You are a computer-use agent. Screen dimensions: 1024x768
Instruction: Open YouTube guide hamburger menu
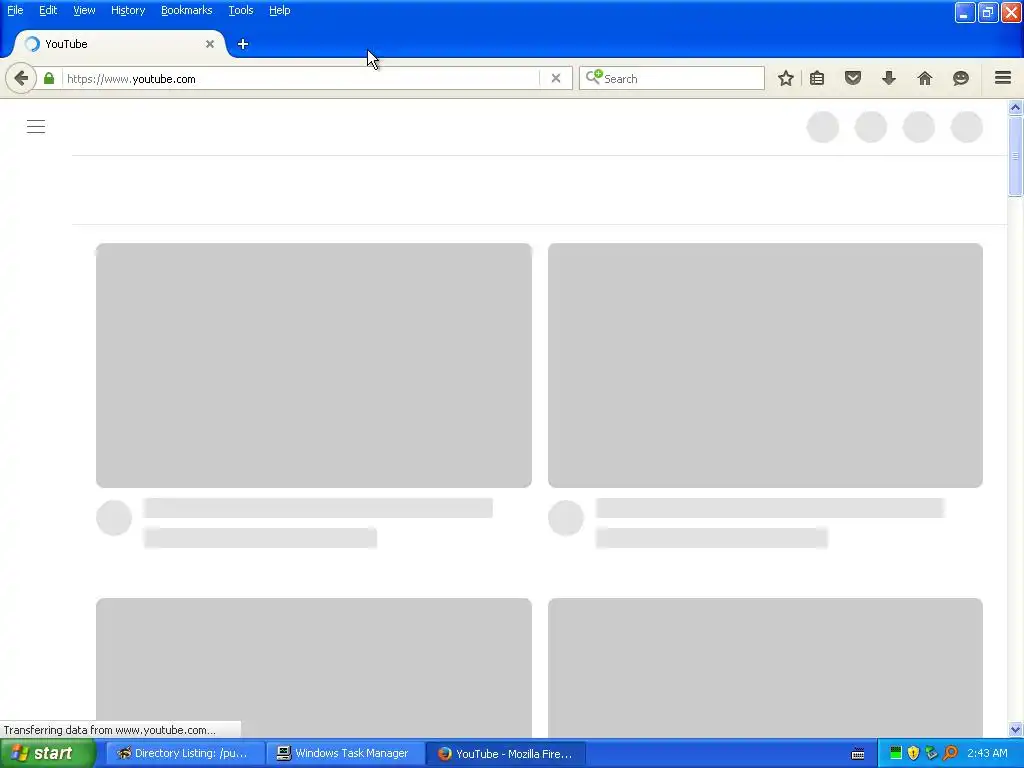36,127
